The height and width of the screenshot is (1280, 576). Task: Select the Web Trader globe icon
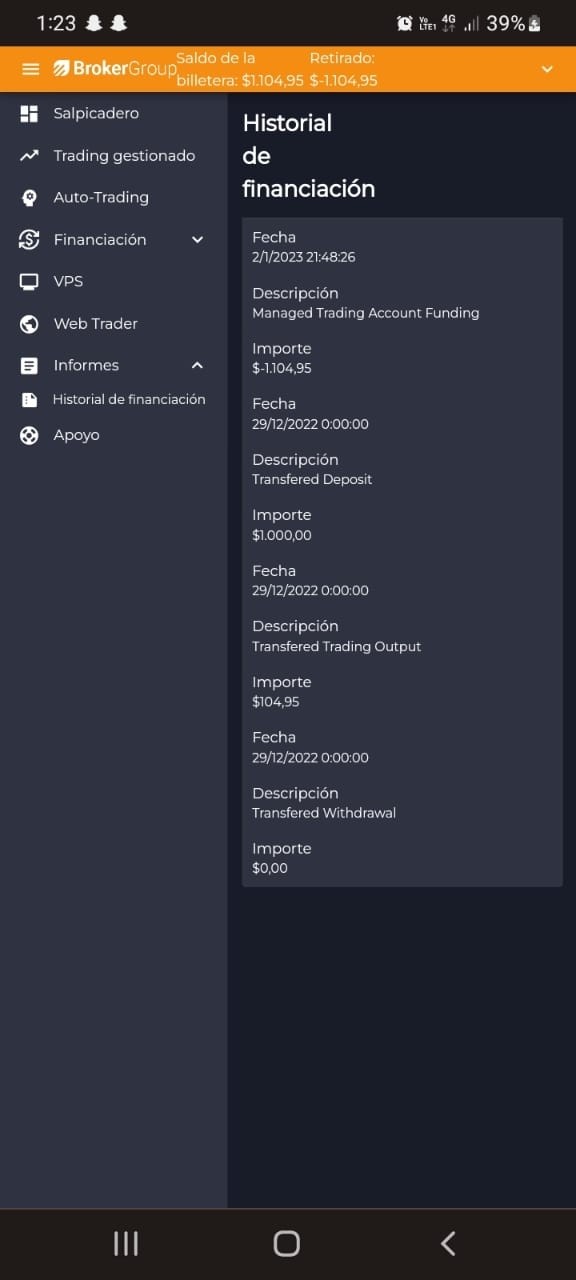pos(29,324)
